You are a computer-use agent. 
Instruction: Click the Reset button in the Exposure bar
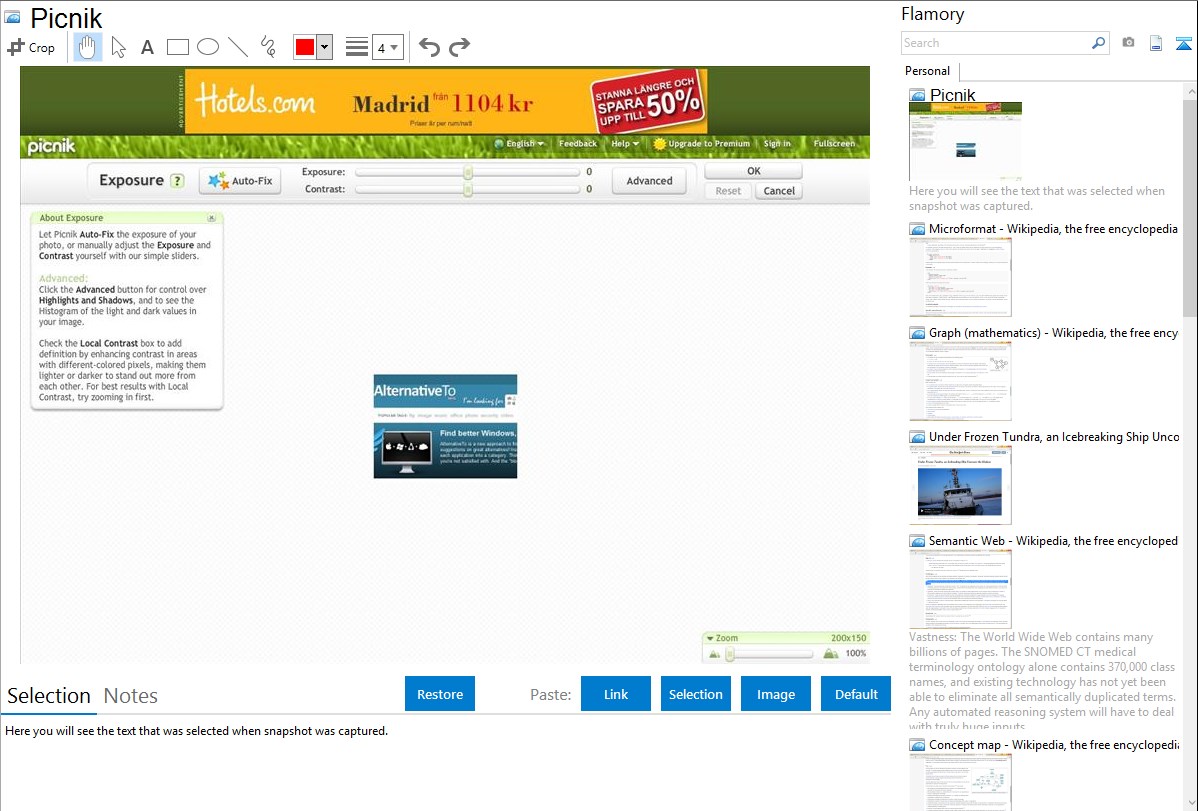point(728,191)
